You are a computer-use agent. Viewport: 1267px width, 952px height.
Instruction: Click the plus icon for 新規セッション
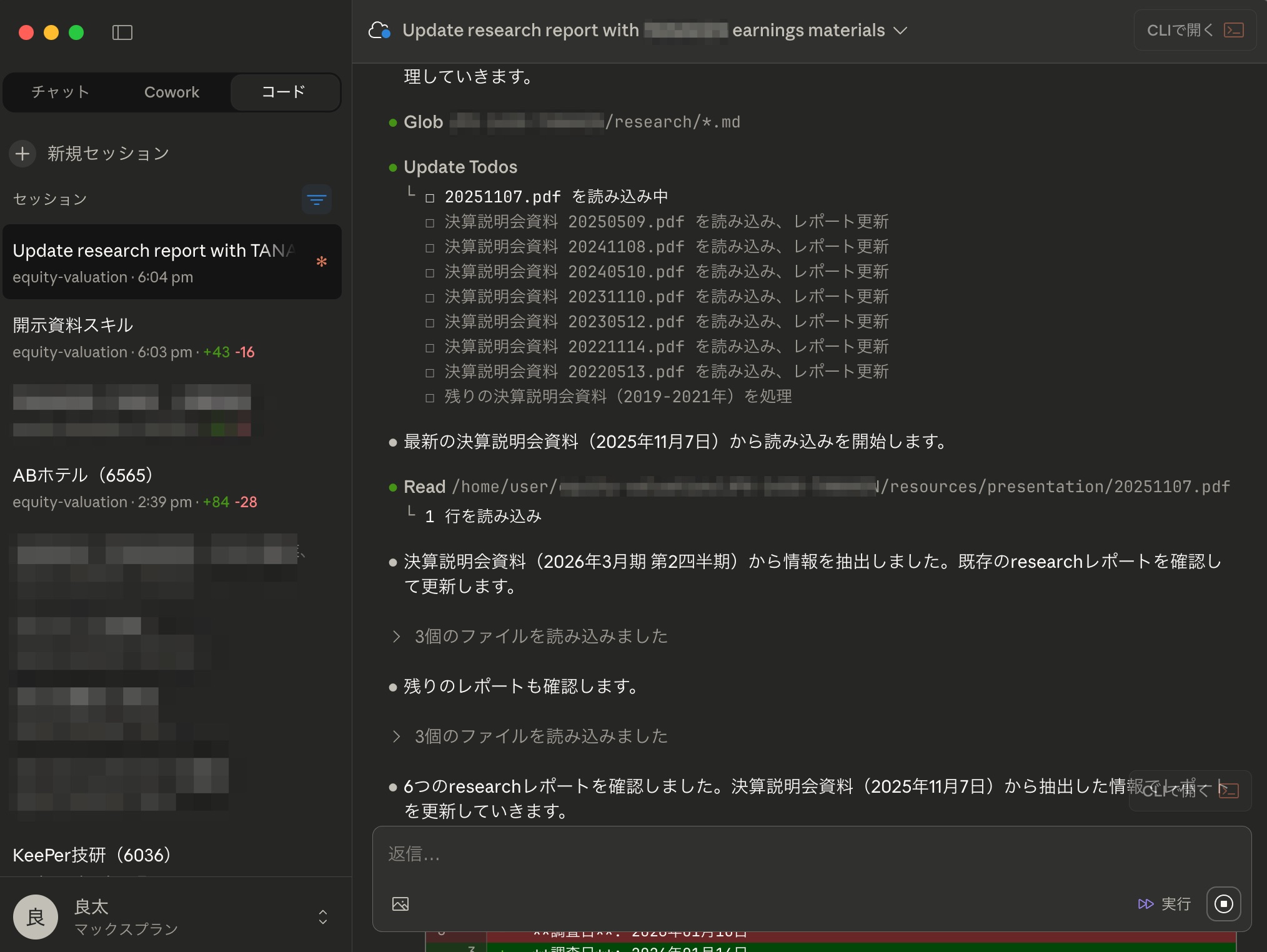tap(22, 154)
